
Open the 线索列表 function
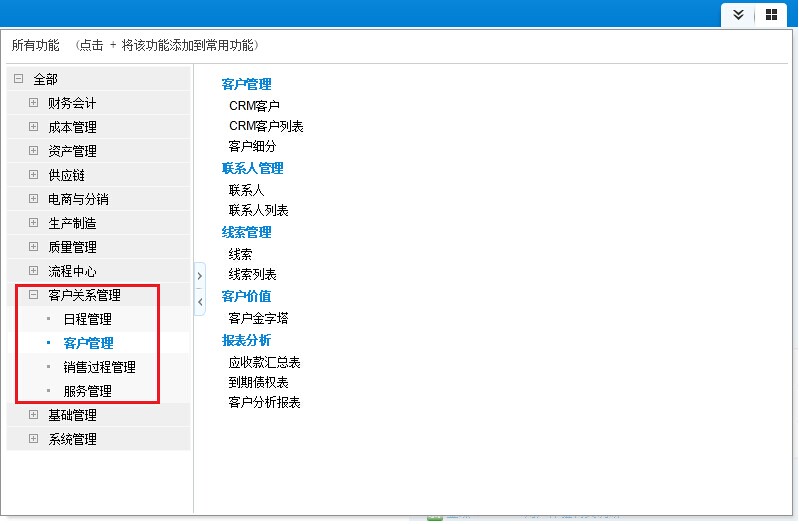[x=252, y=274]
